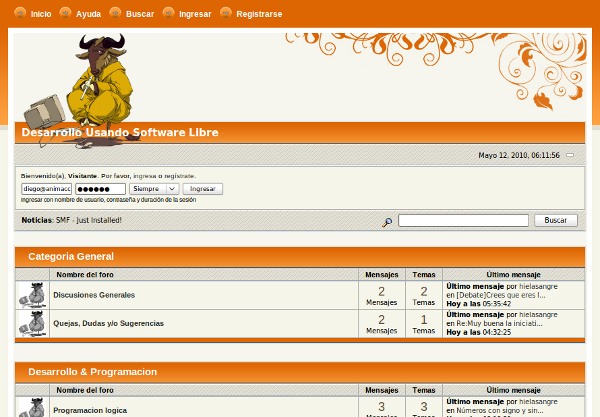Viewport: 600px width, 417px height.
Task: Open the Buscar menu item in top bar
Action: (x=140, y=14)
